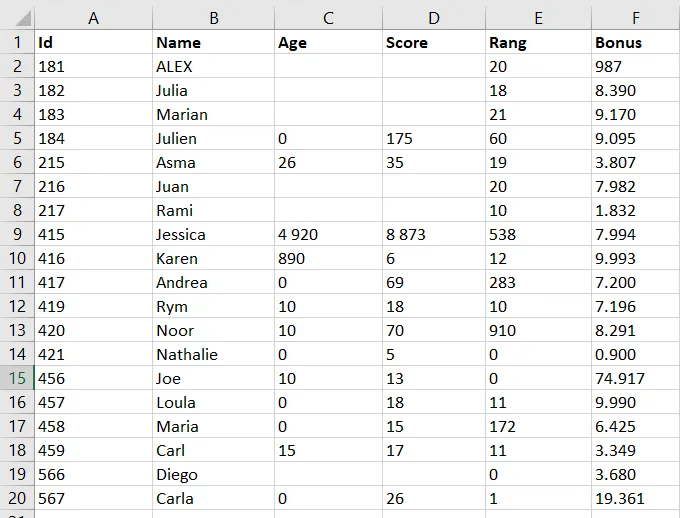Select the cell containing Nathalie
680x518 pixels.
213,354
